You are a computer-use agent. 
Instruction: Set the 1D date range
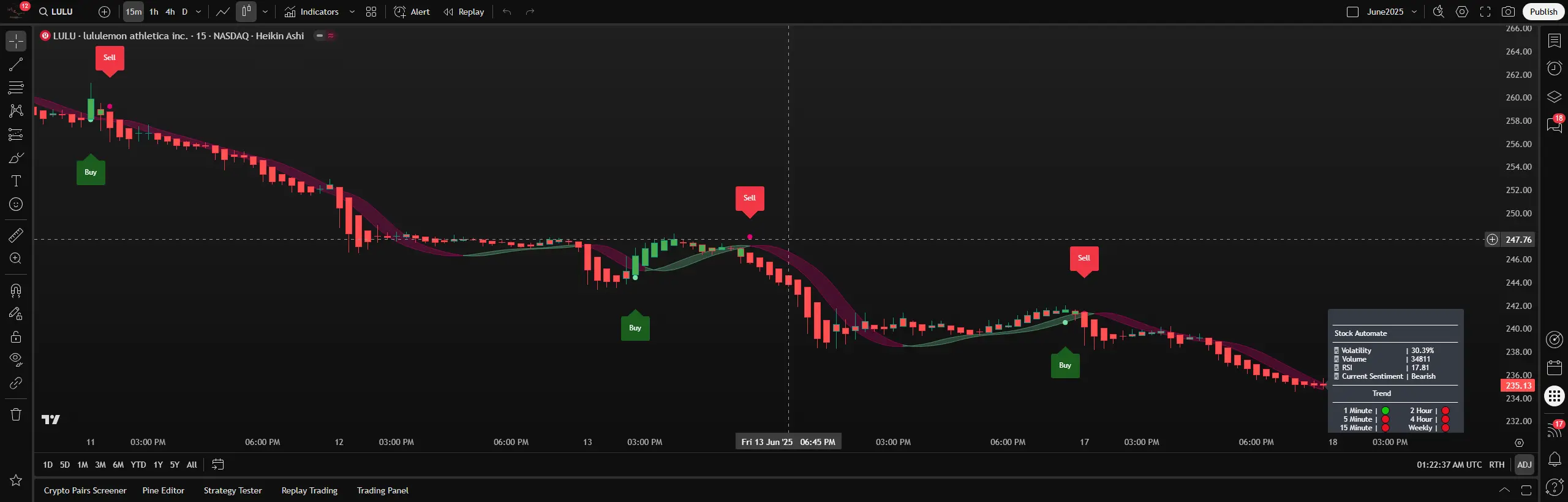click(x=48, y=465)
